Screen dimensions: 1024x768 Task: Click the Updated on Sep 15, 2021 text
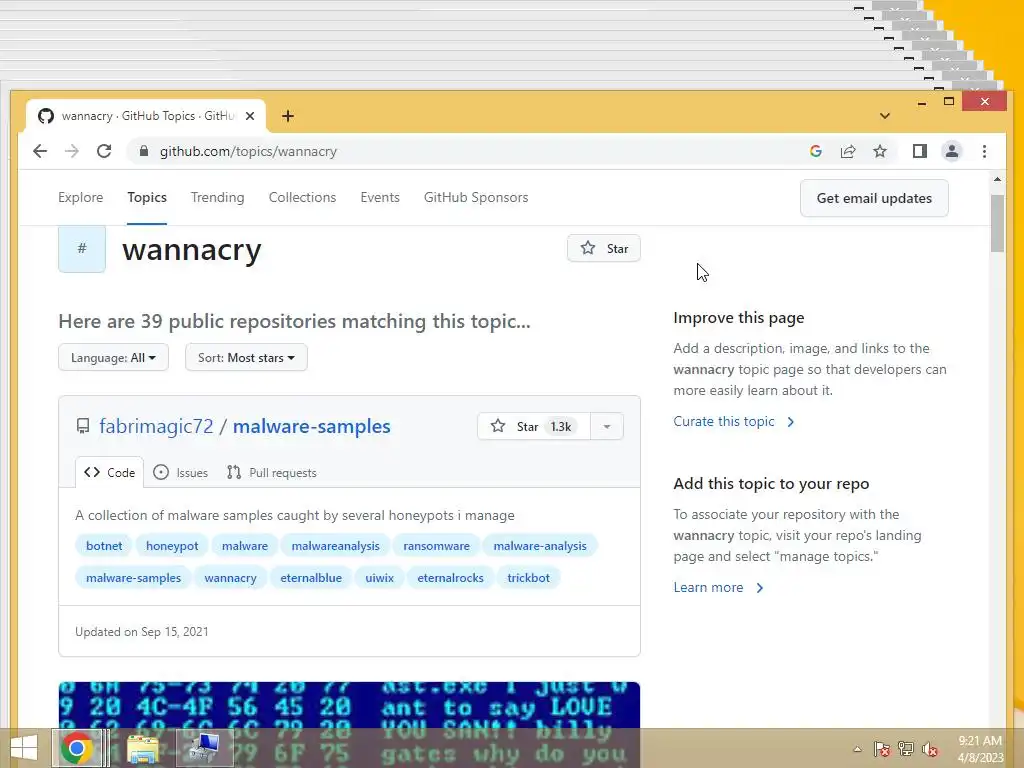(x=142, y=632)
